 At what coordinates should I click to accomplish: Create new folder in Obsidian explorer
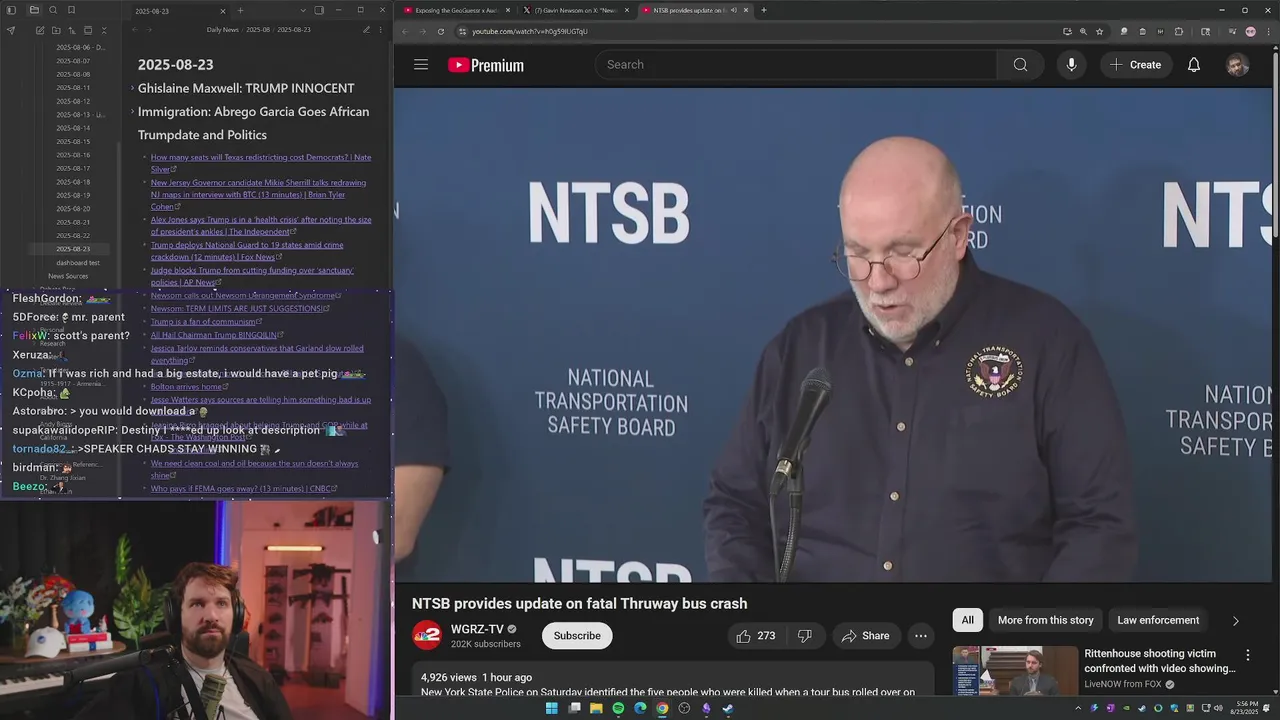point(56,30)
